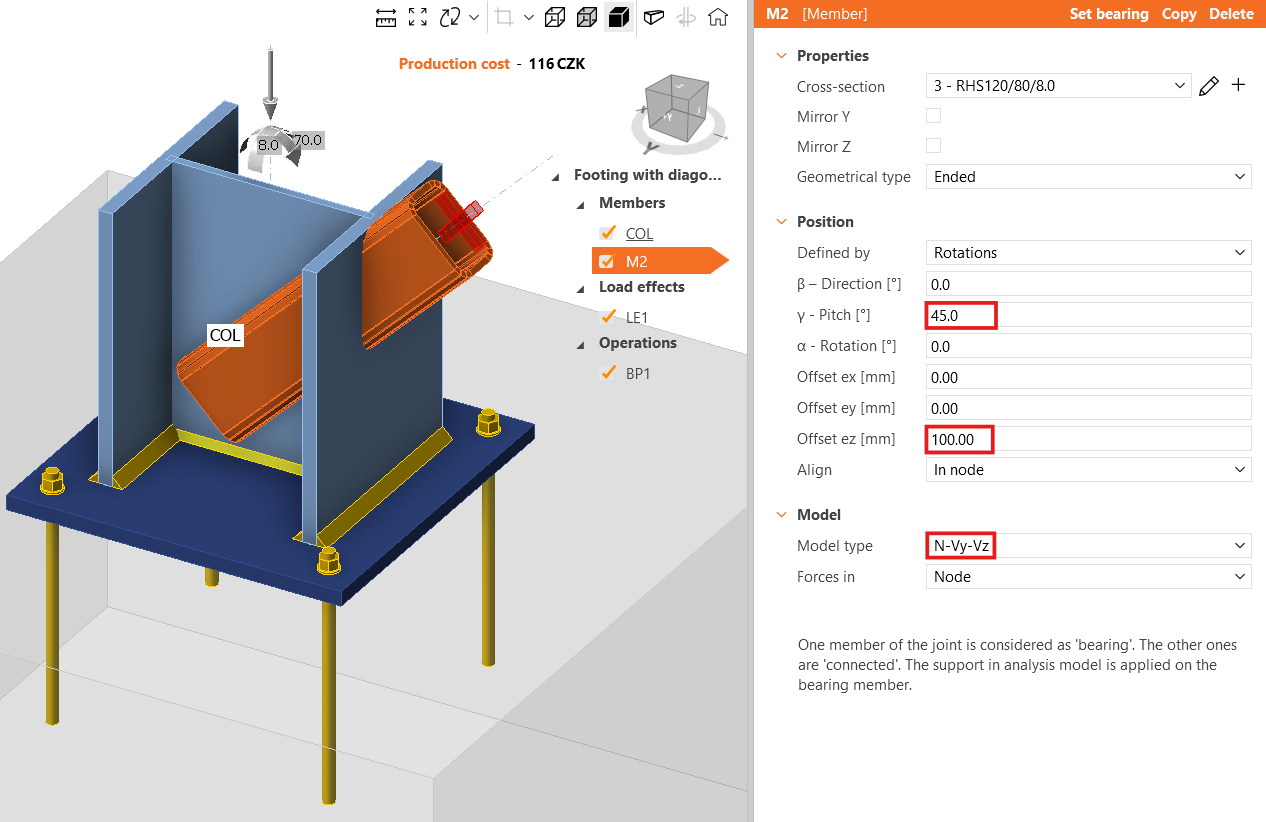Switch to transparent display mode

coord(586,17)
